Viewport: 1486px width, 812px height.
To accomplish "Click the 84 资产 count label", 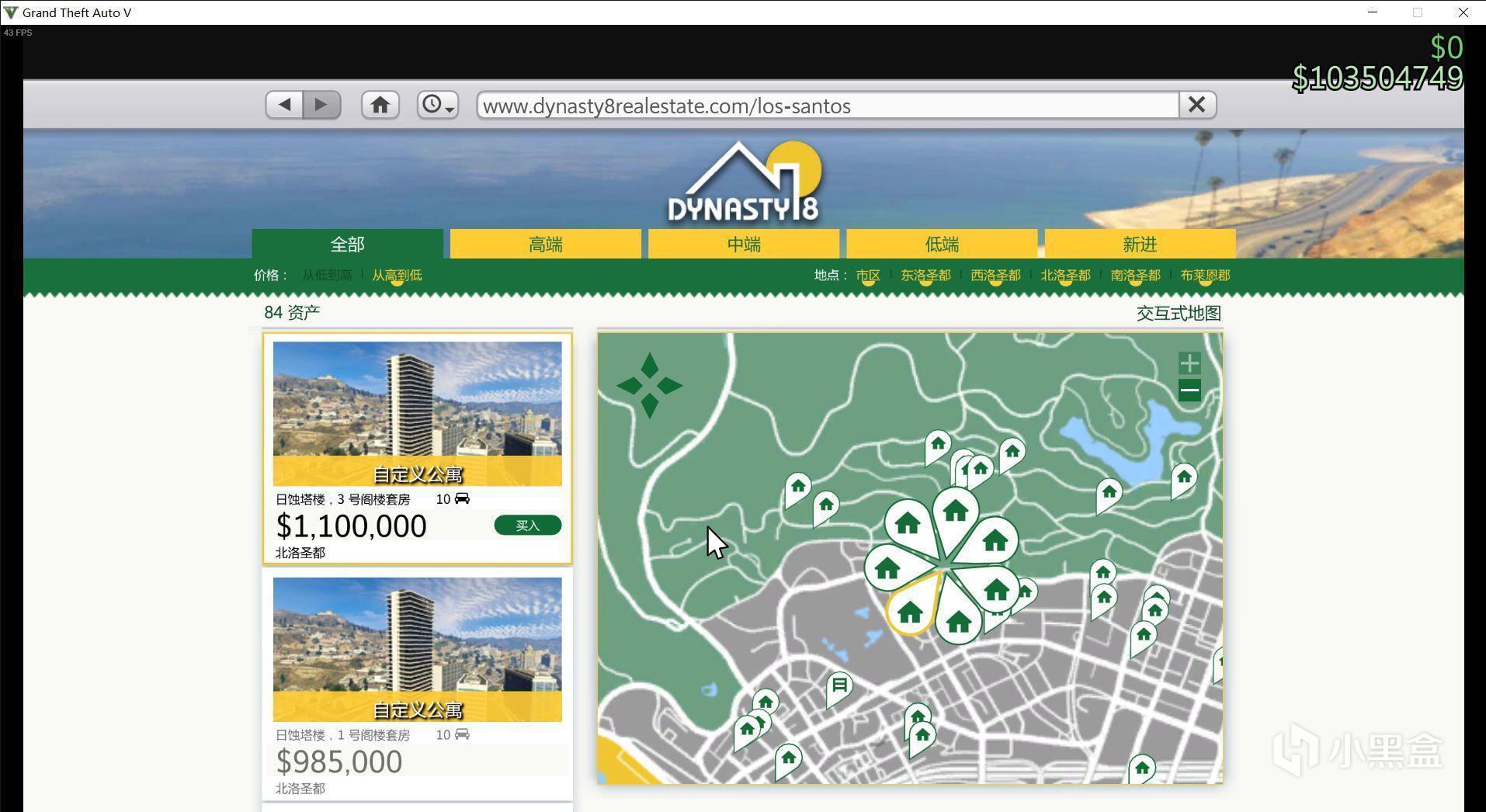I will (x=292, y=312).
